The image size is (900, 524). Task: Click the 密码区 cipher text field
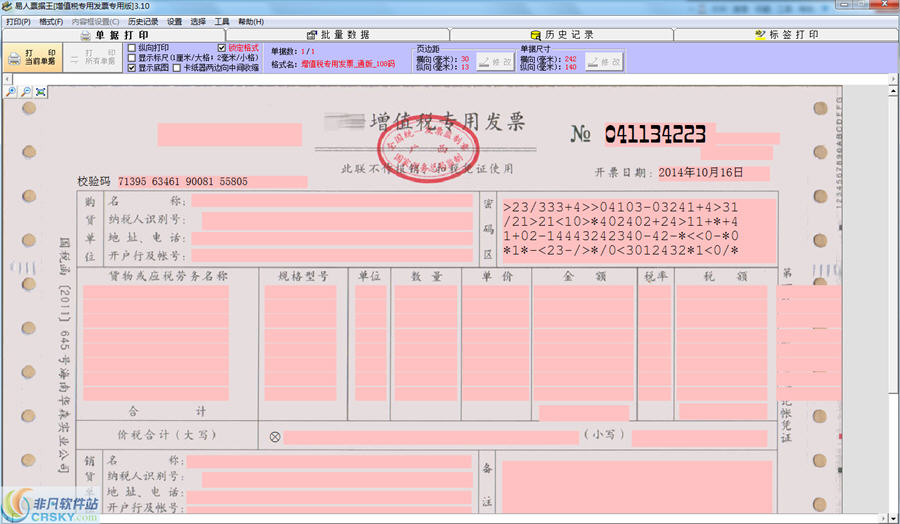coord(639,230)
